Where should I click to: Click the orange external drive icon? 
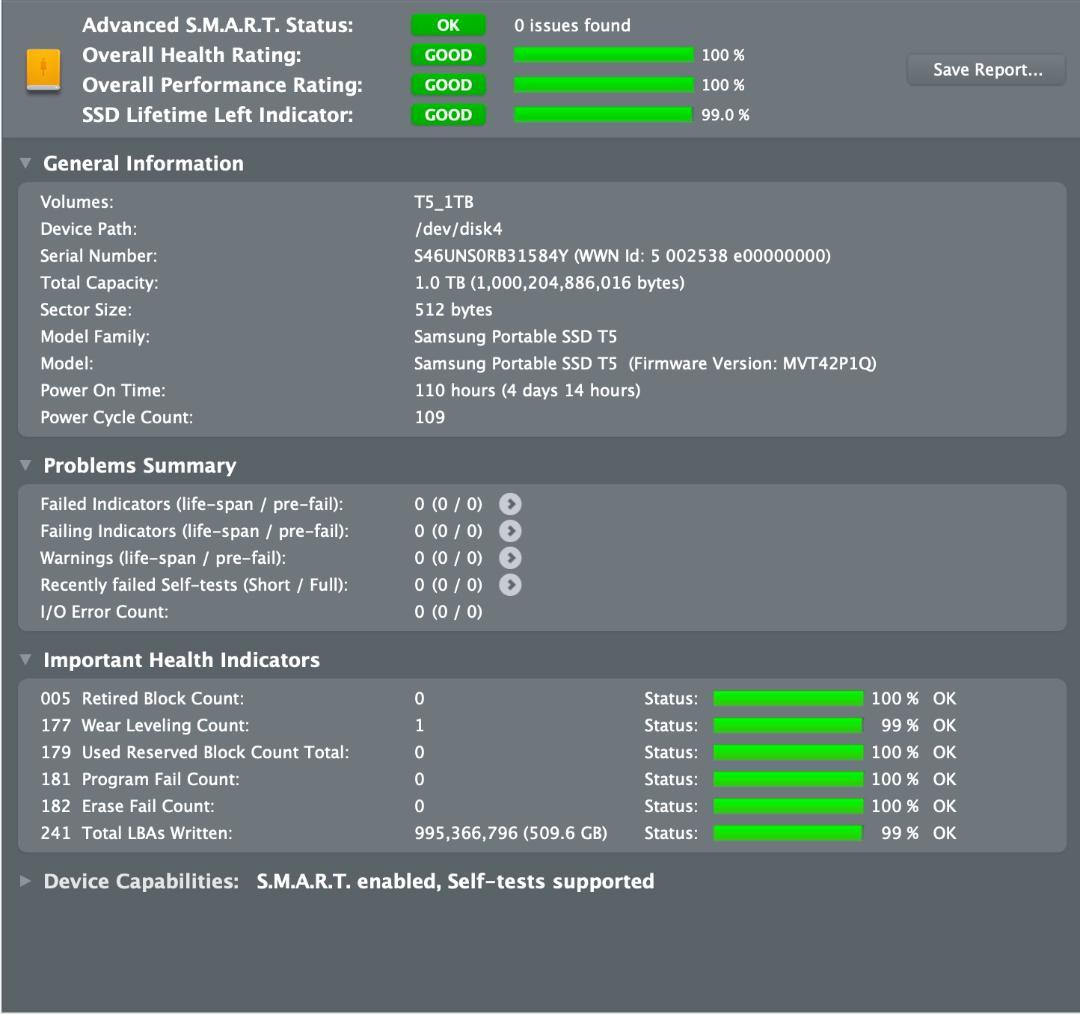point(43,71)
